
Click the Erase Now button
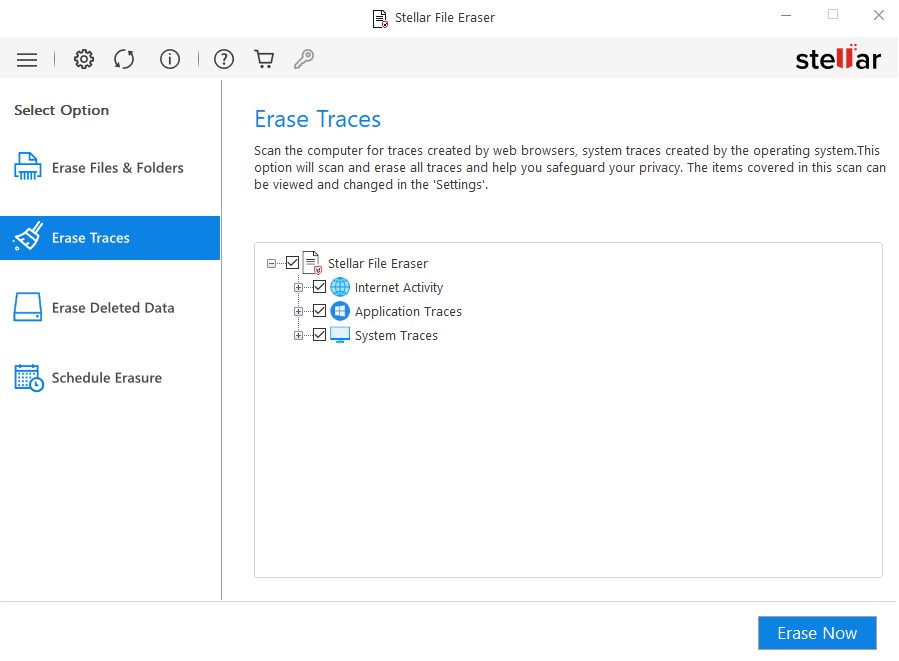pyautogui.click(x=817, y=633)
